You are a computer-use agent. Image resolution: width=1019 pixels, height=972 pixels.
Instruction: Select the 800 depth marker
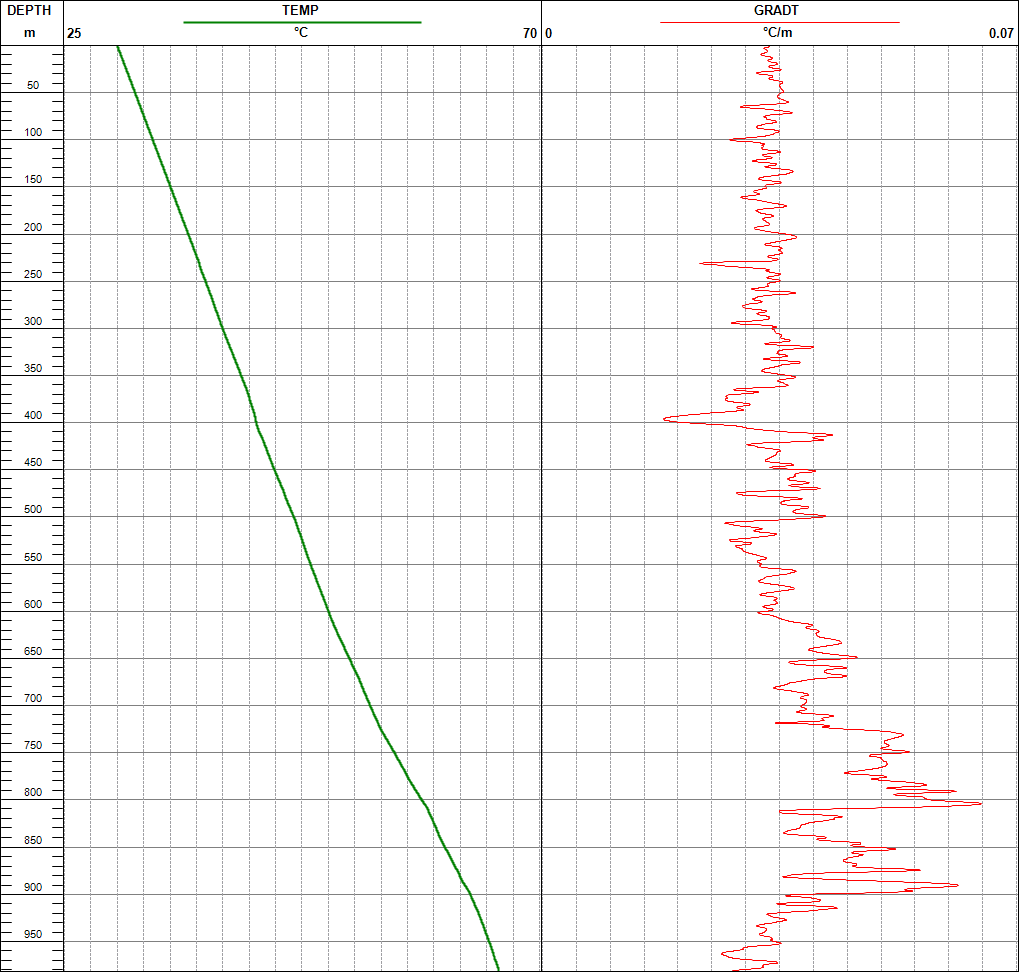pyautogui.click(x=33, y=792)
